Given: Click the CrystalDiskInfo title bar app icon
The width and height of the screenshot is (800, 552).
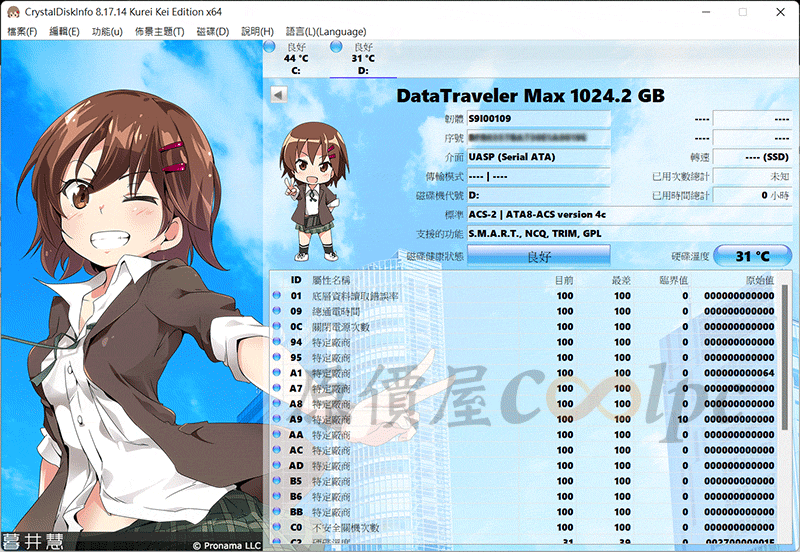Looking at the screenshot, I should tap(13, 12).
